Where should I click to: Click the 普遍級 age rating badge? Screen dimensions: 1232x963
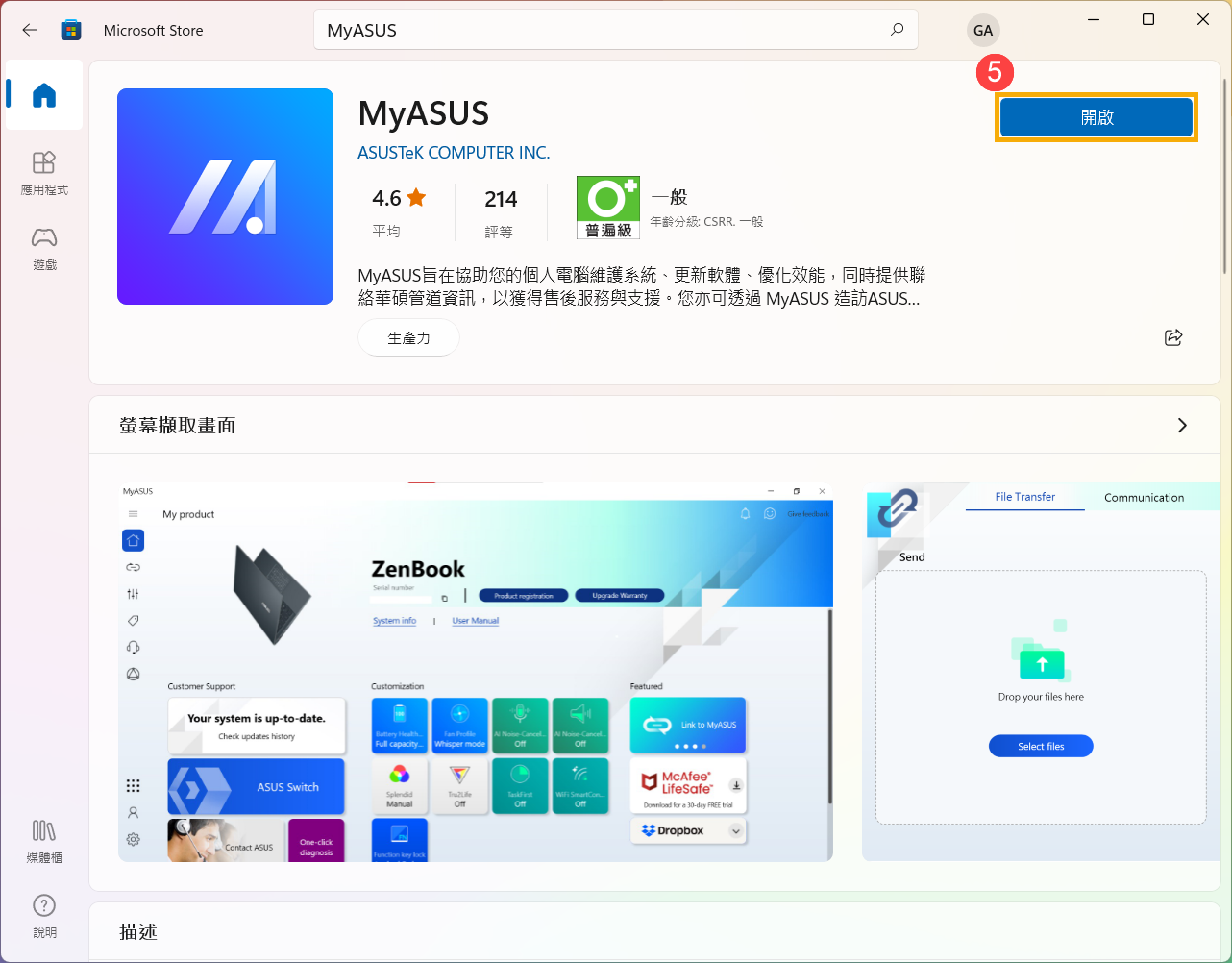click(x=608, y=208)
